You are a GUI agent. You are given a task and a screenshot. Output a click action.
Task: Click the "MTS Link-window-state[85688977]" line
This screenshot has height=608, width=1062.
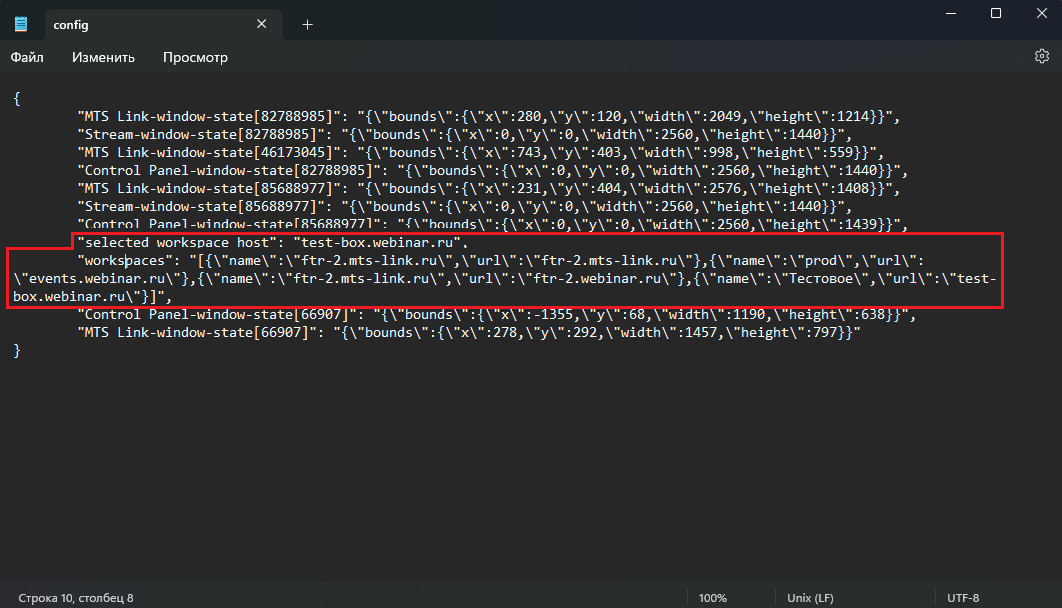pyautogui.click(x=488, y=188)
